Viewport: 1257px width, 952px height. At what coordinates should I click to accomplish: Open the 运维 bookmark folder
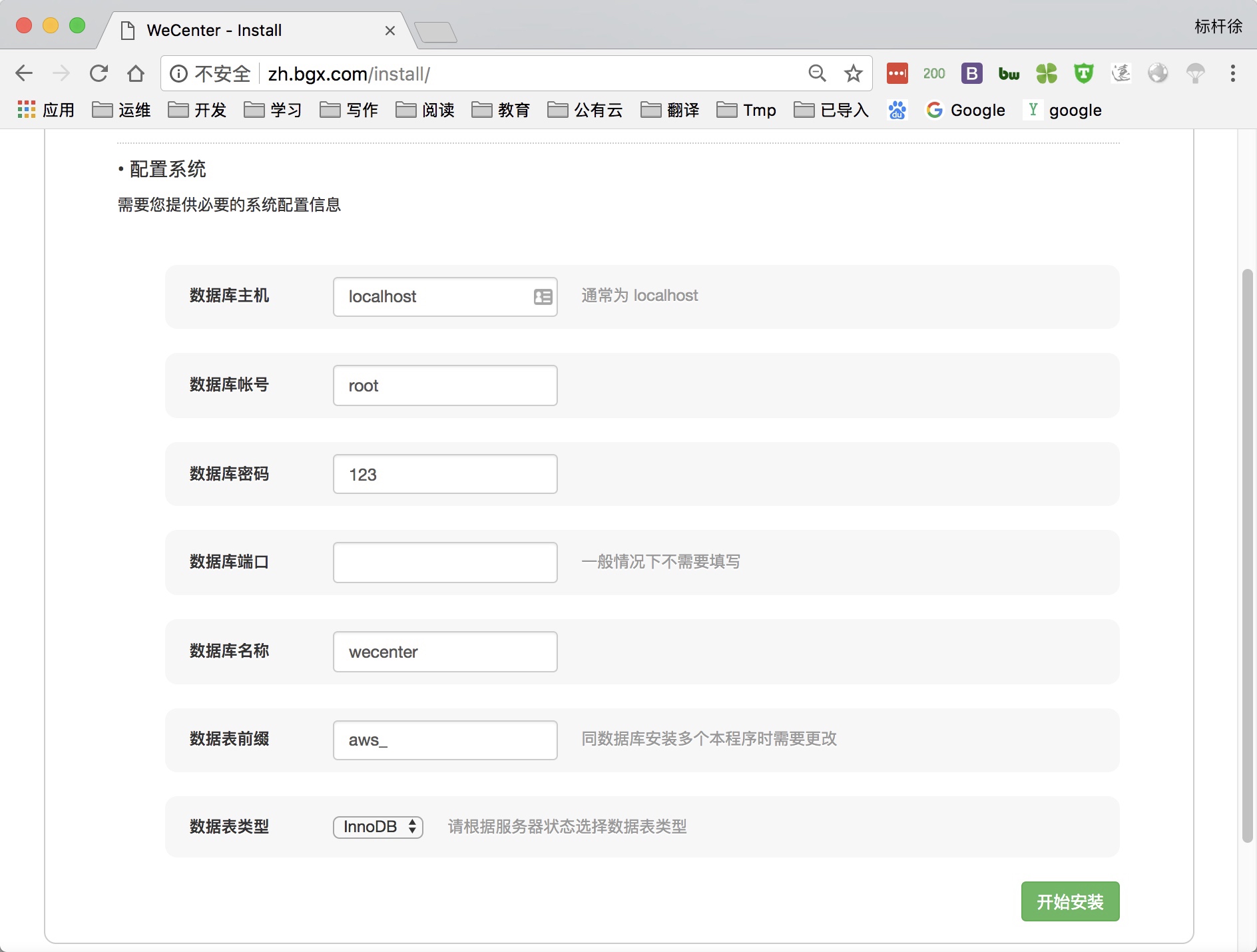(x=121, y=110)
